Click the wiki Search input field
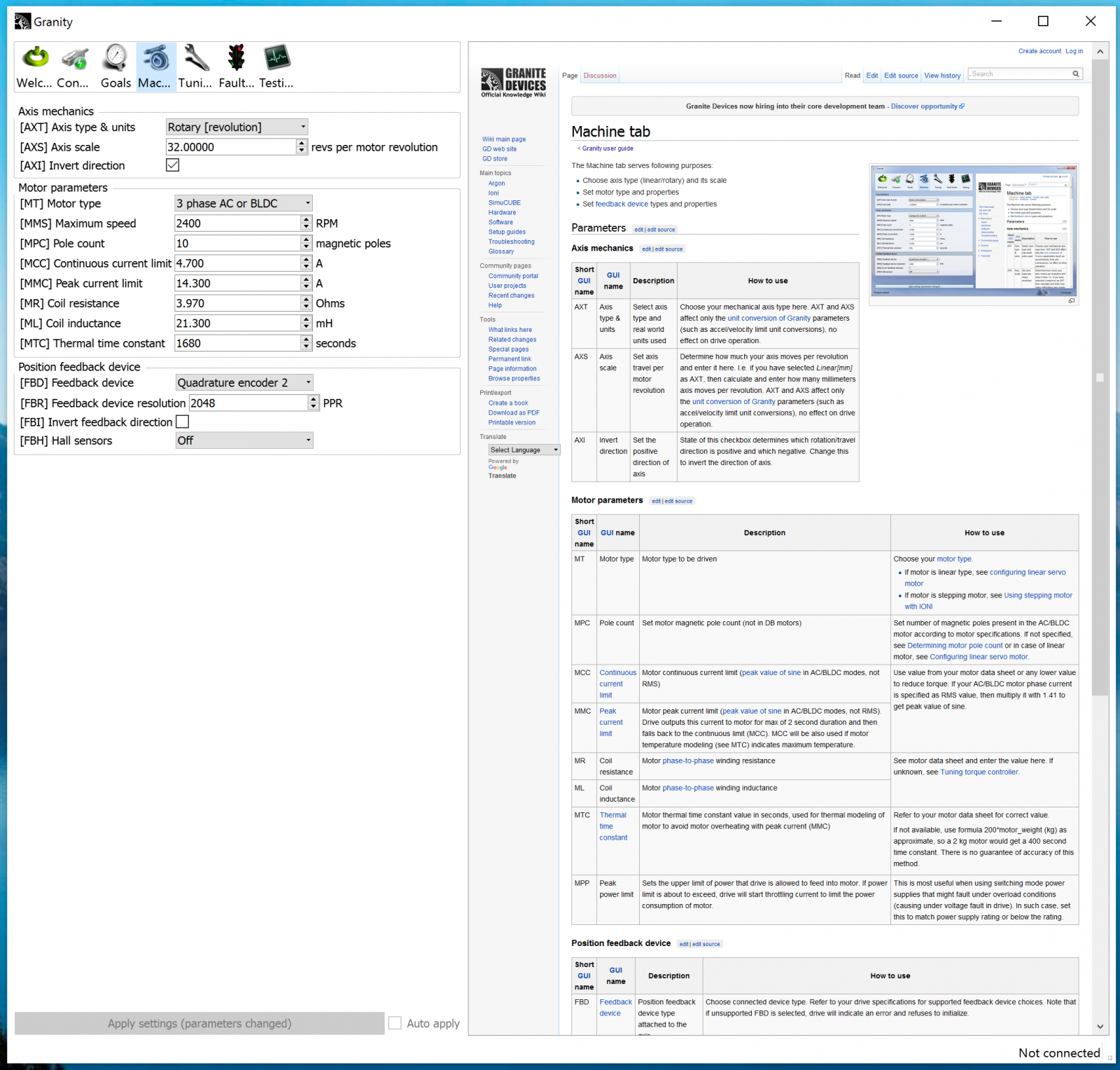The image size is (1120, 1070). pos(1020,74)
